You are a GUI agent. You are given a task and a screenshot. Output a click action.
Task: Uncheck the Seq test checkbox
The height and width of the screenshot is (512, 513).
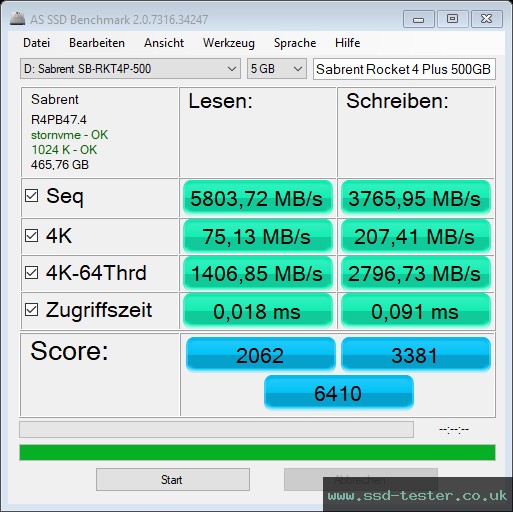[31, 196]
